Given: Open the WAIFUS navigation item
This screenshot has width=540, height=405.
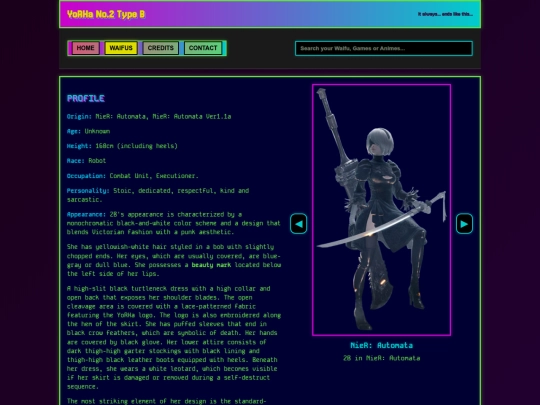Looking at the screenshot, I should [121, 48].
